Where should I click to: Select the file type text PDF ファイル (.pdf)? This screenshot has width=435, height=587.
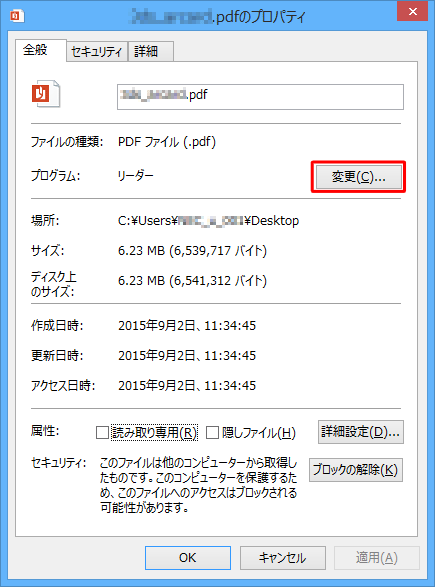(167, 142)
